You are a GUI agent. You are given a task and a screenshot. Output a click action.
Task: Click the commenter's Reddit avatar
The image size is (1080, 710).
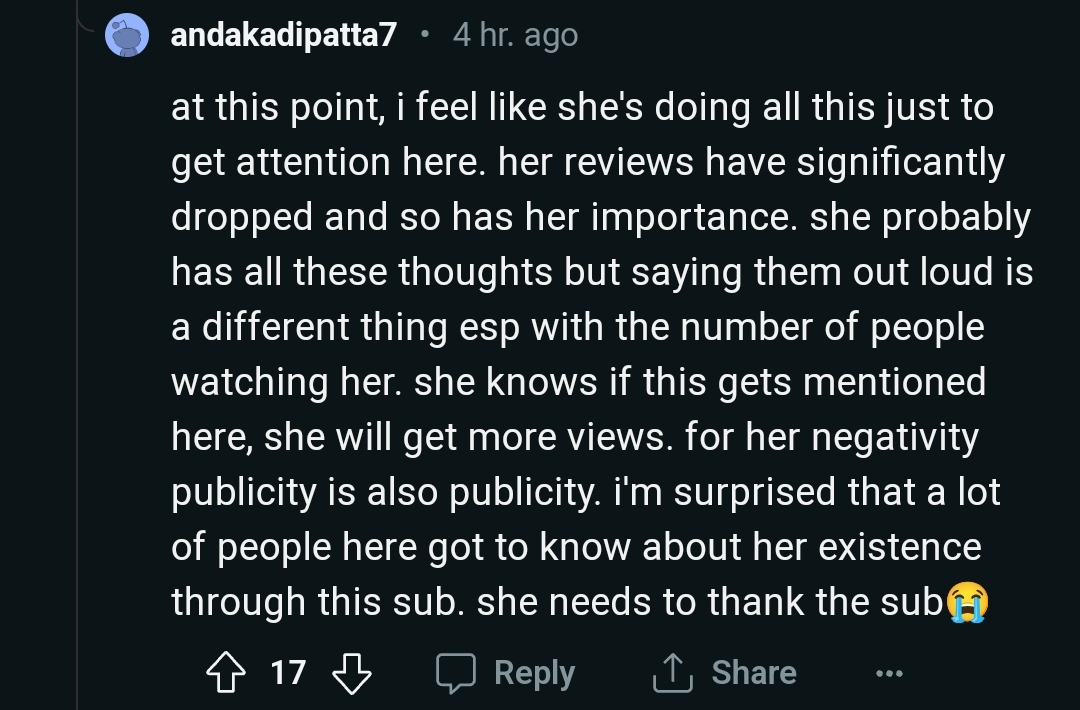click(x=127, y=37)
